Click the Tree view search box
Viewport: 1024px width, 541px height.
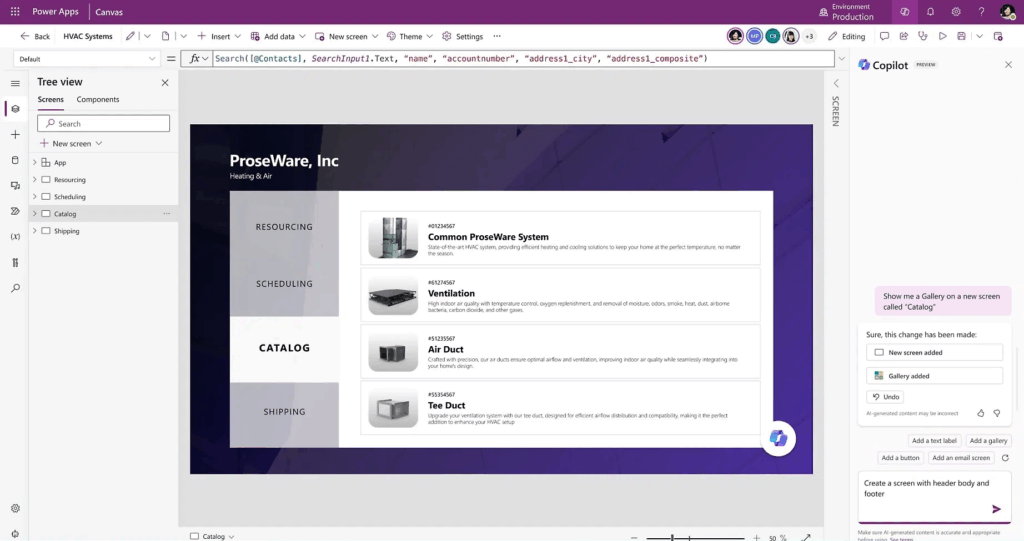point(103,123)
